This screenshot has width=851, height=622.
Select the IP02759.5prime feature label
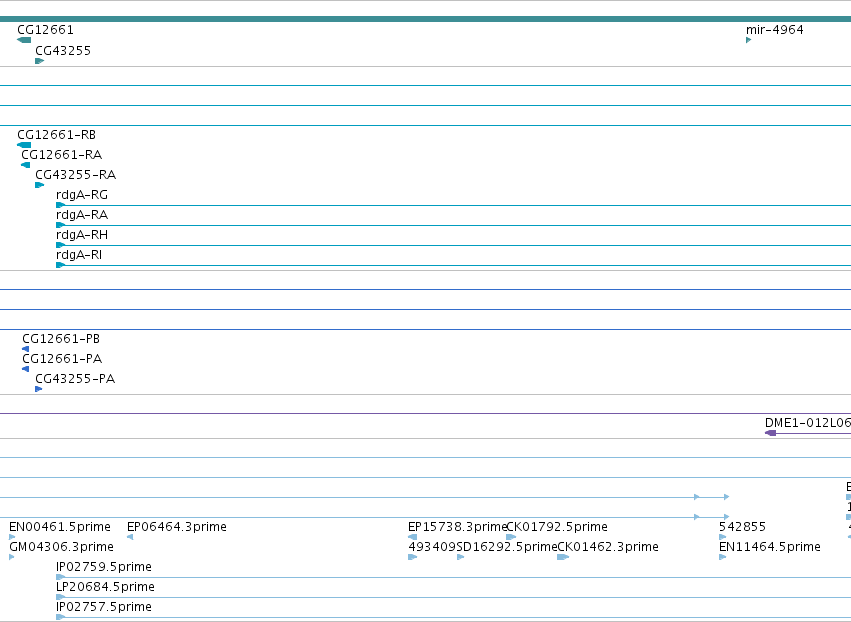point(104,567)
